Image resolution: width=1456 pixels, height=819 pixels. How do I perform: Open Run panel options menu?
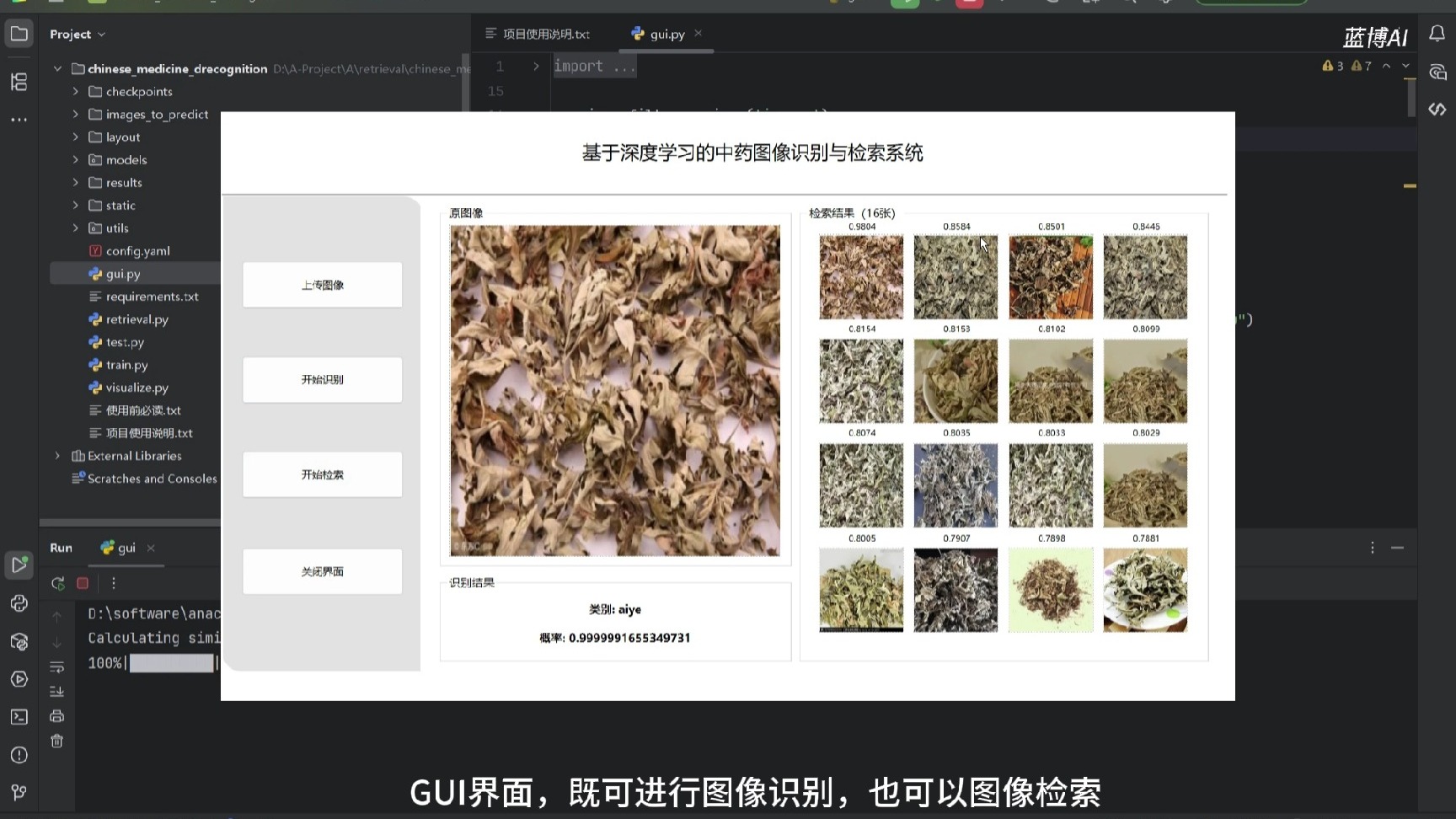click(x=1373, y=548)
